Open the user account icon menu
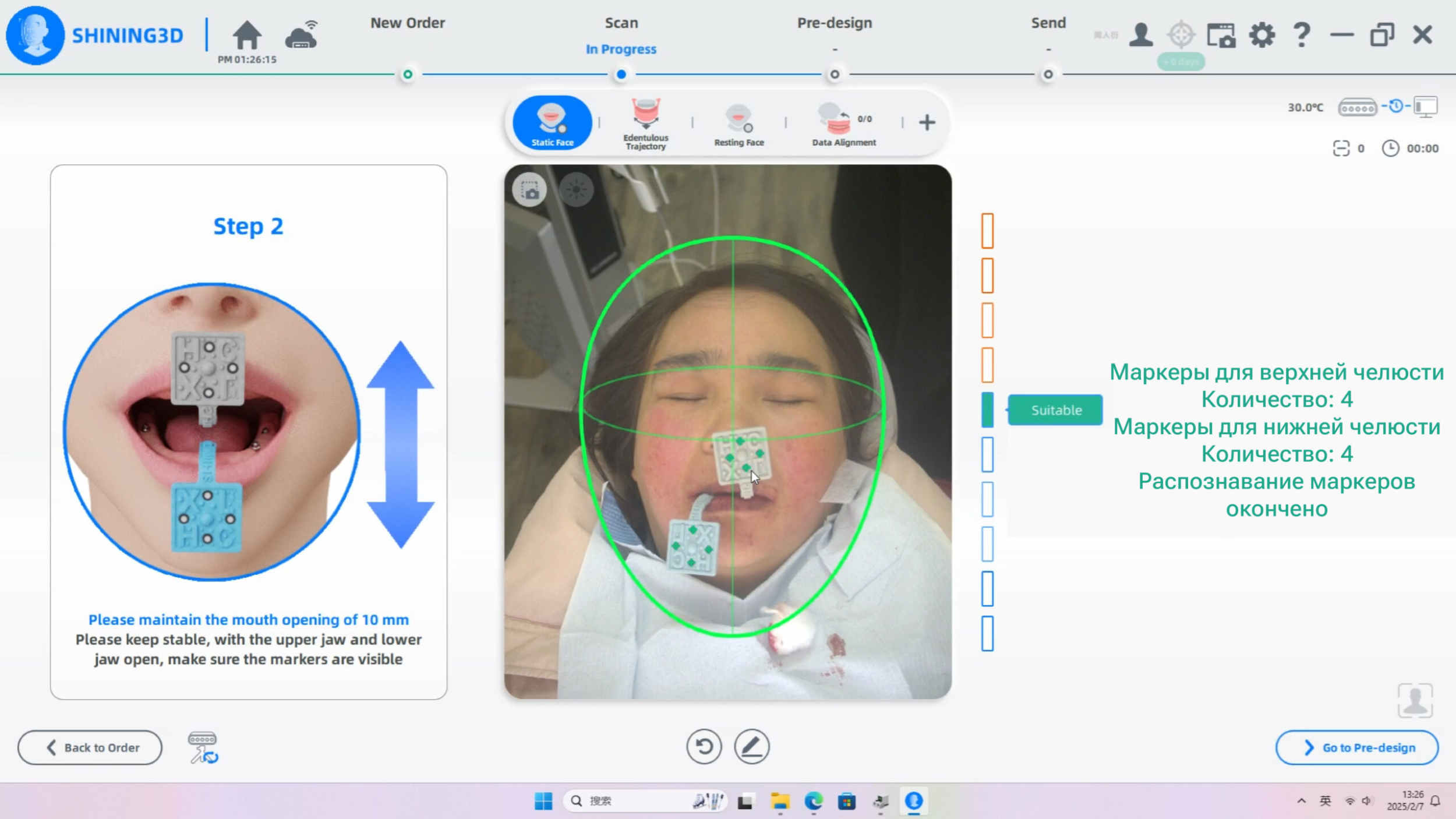This screenshot has width=1456, height=819. pos(1140,35)
